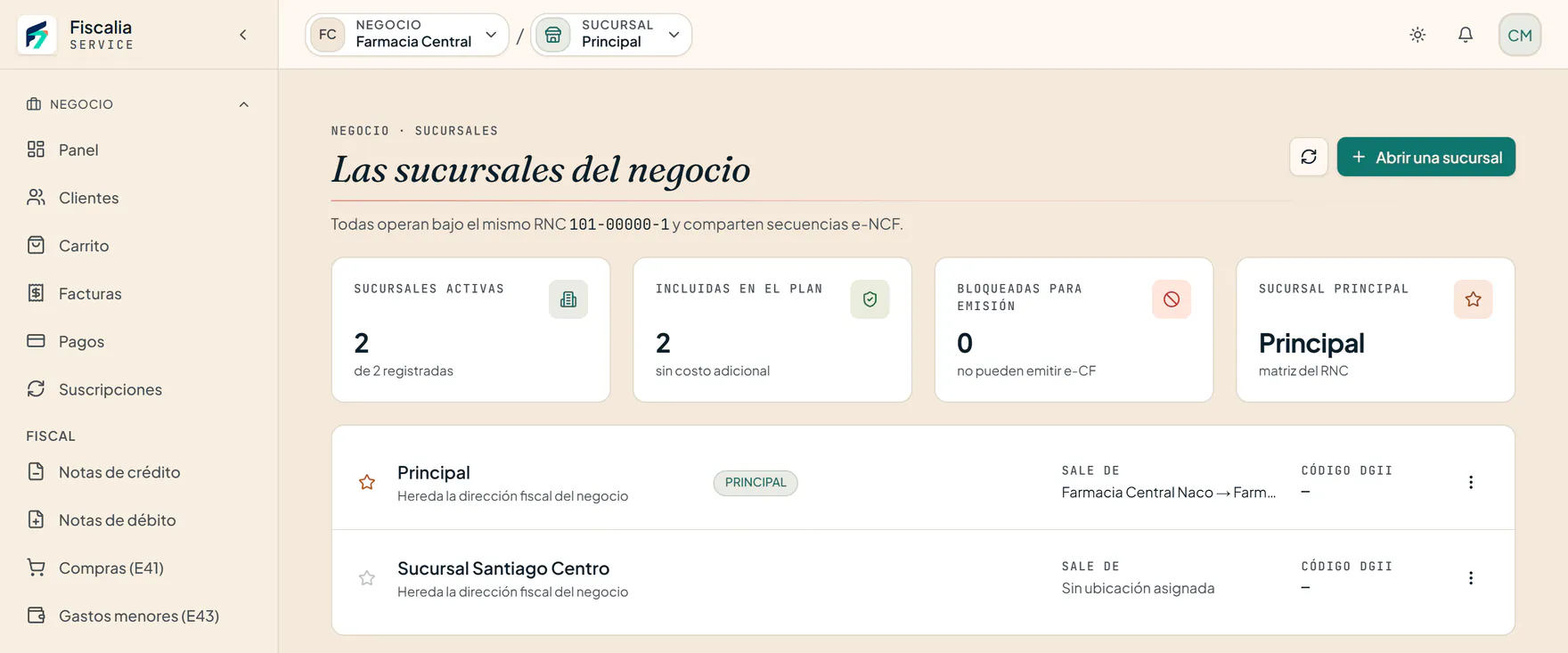This screenshot has height=653, width=1568.
Task: Toggle the star on the Principal row
Action: click(x=367, y=482)
